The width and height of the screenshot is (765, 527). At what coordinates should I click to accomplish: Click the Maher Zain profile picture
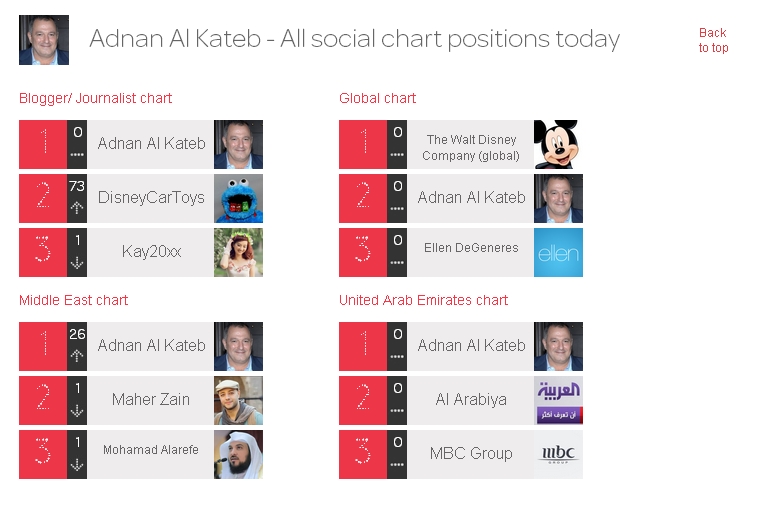[x=238, y=400]
